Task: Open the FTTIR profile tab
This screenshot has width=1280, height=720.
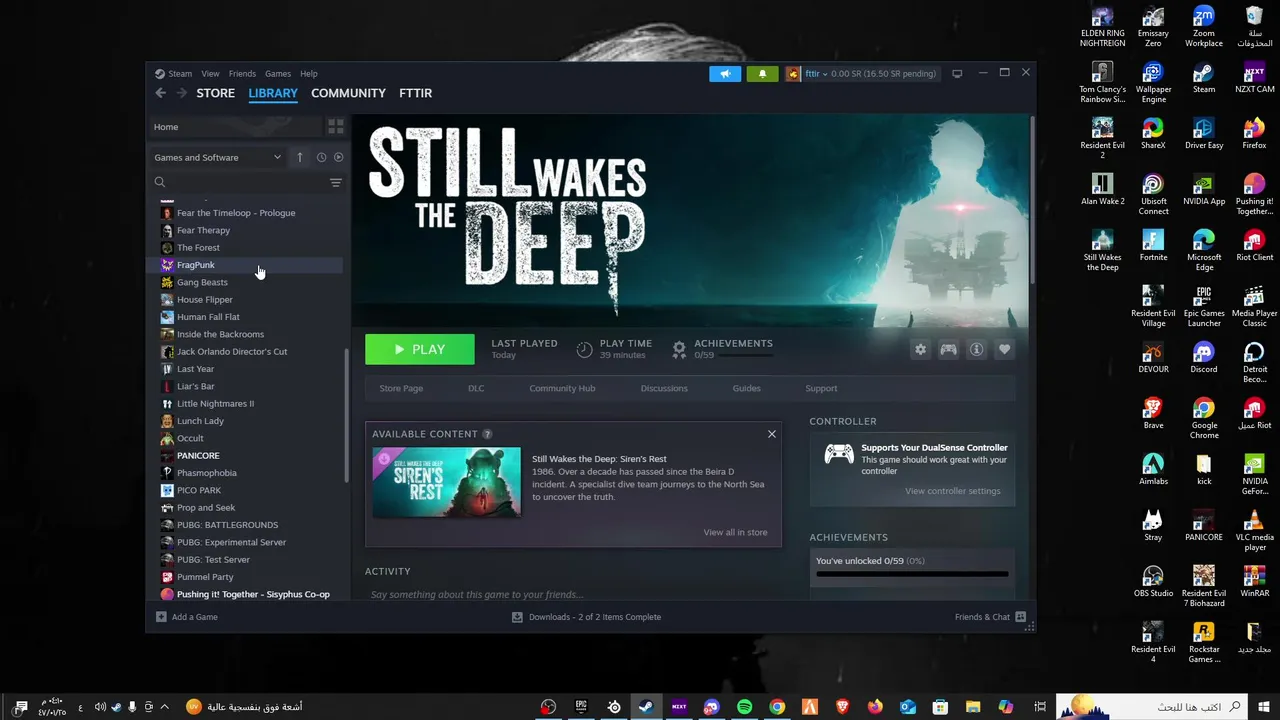Action: pyautogui.click(x=416, y=93)
